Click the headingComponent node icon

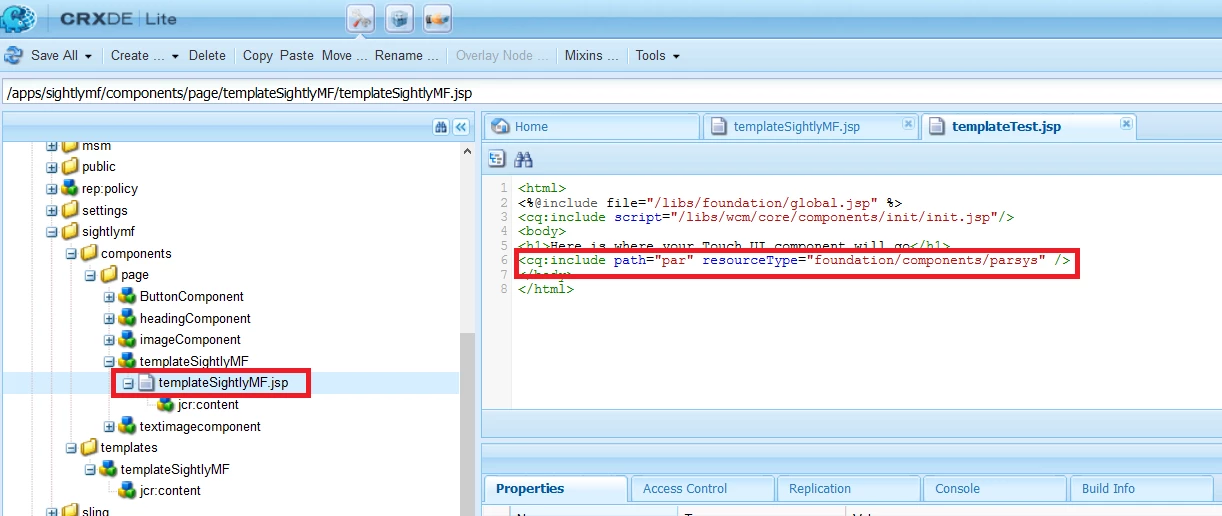pos(127,318)
